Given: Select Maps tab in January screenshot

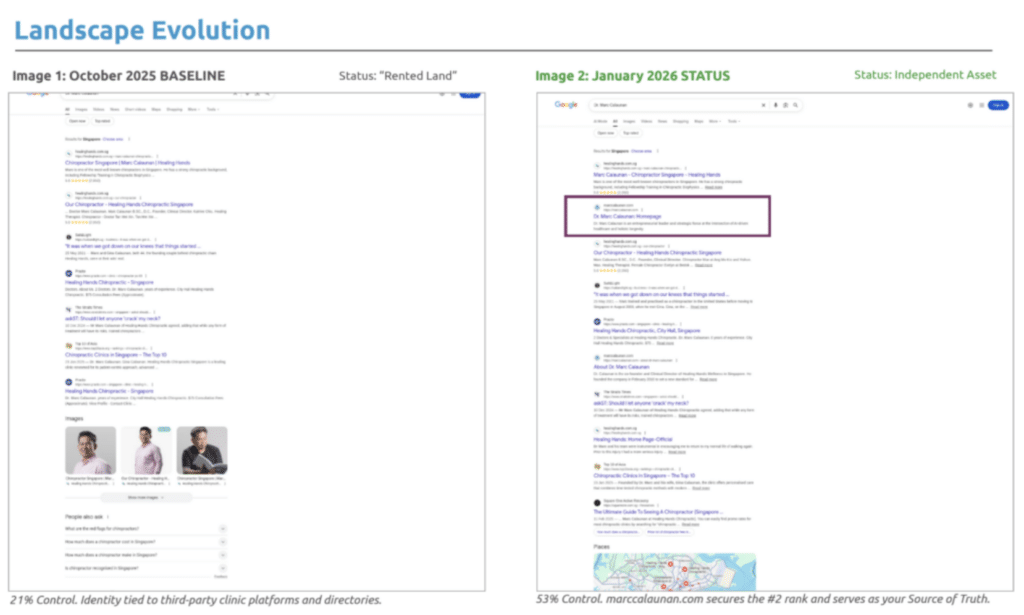Looking at the screenshot, I should click(699, 121).
